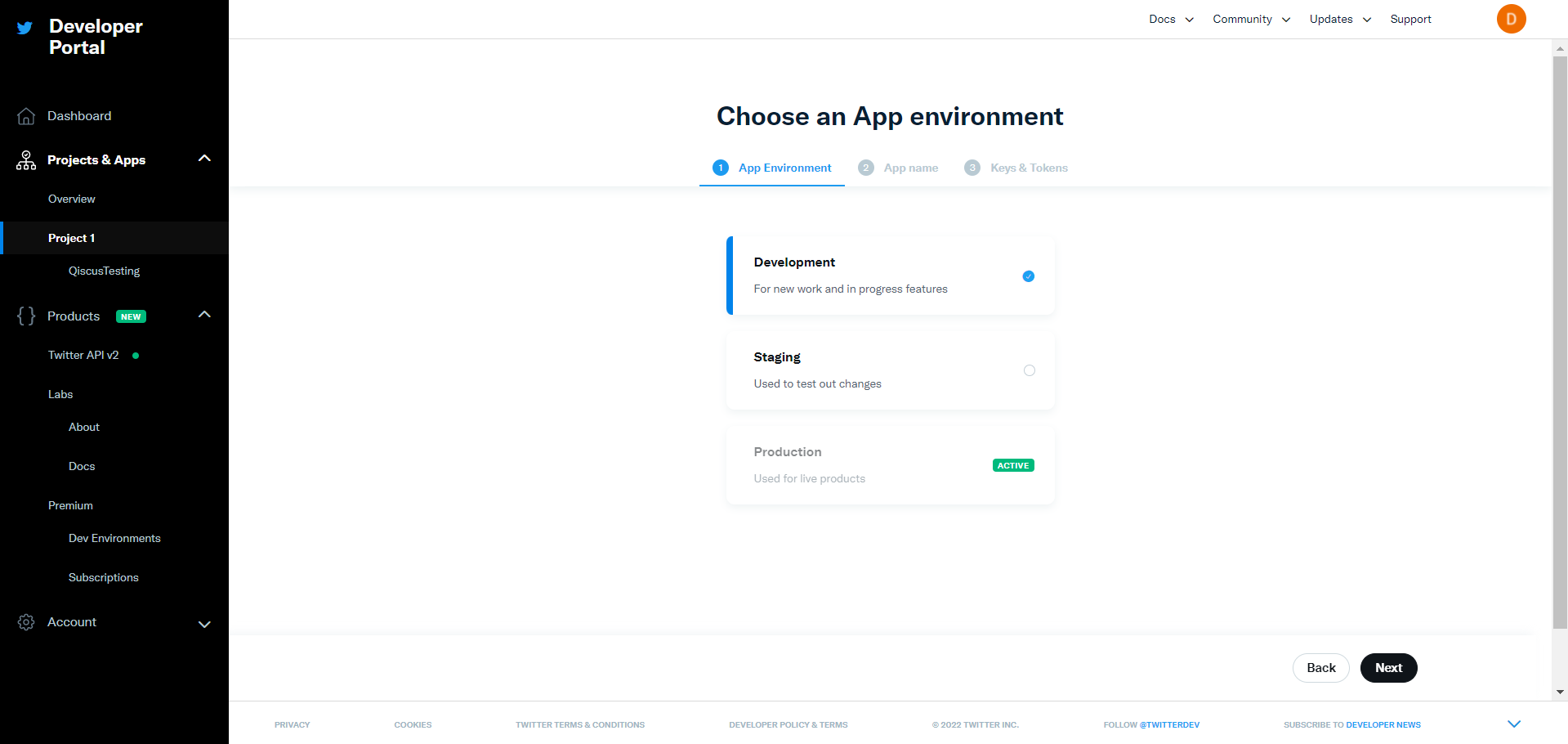Click the Products curly braces icon
This screenshot has height=744, width=1568.
26,316
